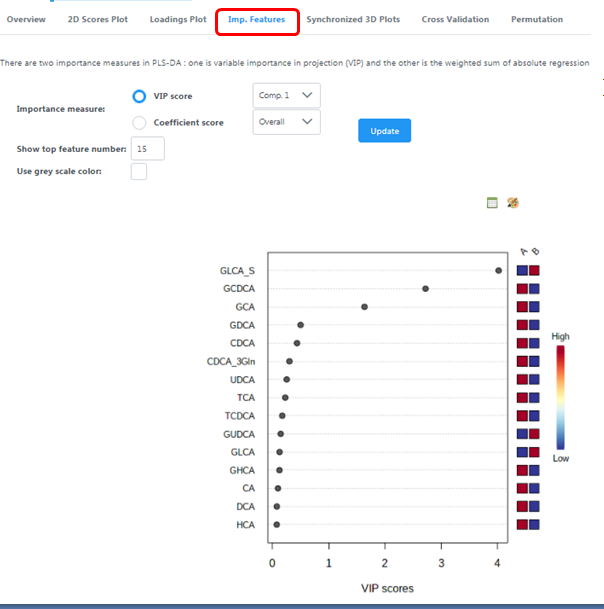
Task: Select the Coefficient score radio button
Action: point(140,122)
